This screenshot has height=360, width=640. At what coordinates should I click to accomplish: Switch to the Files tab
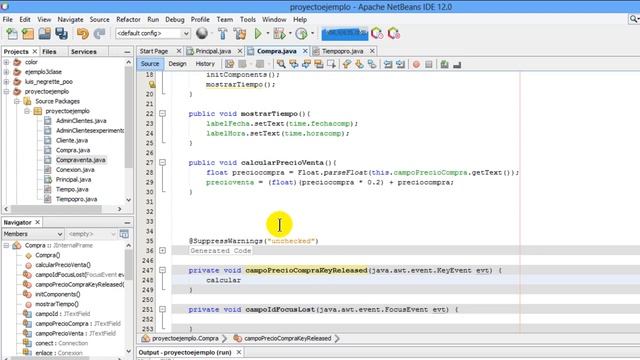[49, 51]
